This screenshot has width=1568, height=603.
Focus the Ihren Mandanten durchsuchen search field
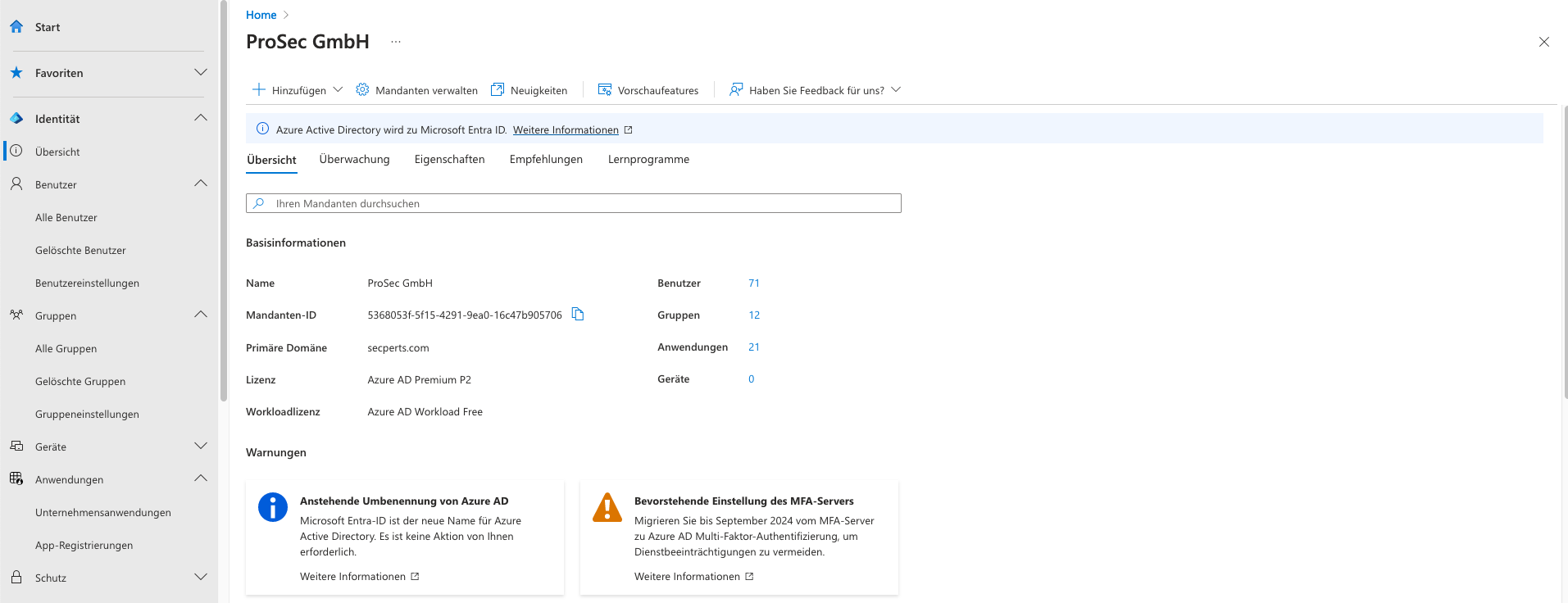574,203
